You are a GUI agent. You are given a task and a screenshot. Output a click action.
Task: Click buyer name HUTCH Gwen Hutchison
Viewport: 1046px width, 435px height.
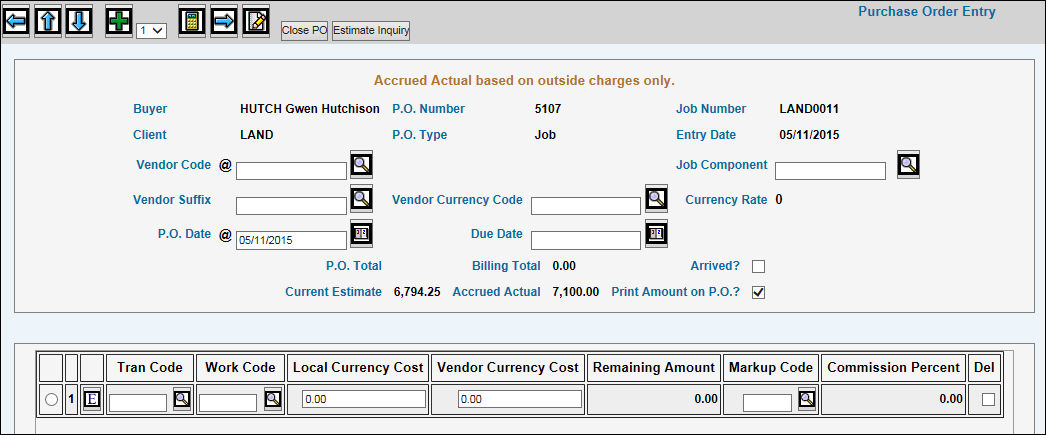click(x=310, y=109)
